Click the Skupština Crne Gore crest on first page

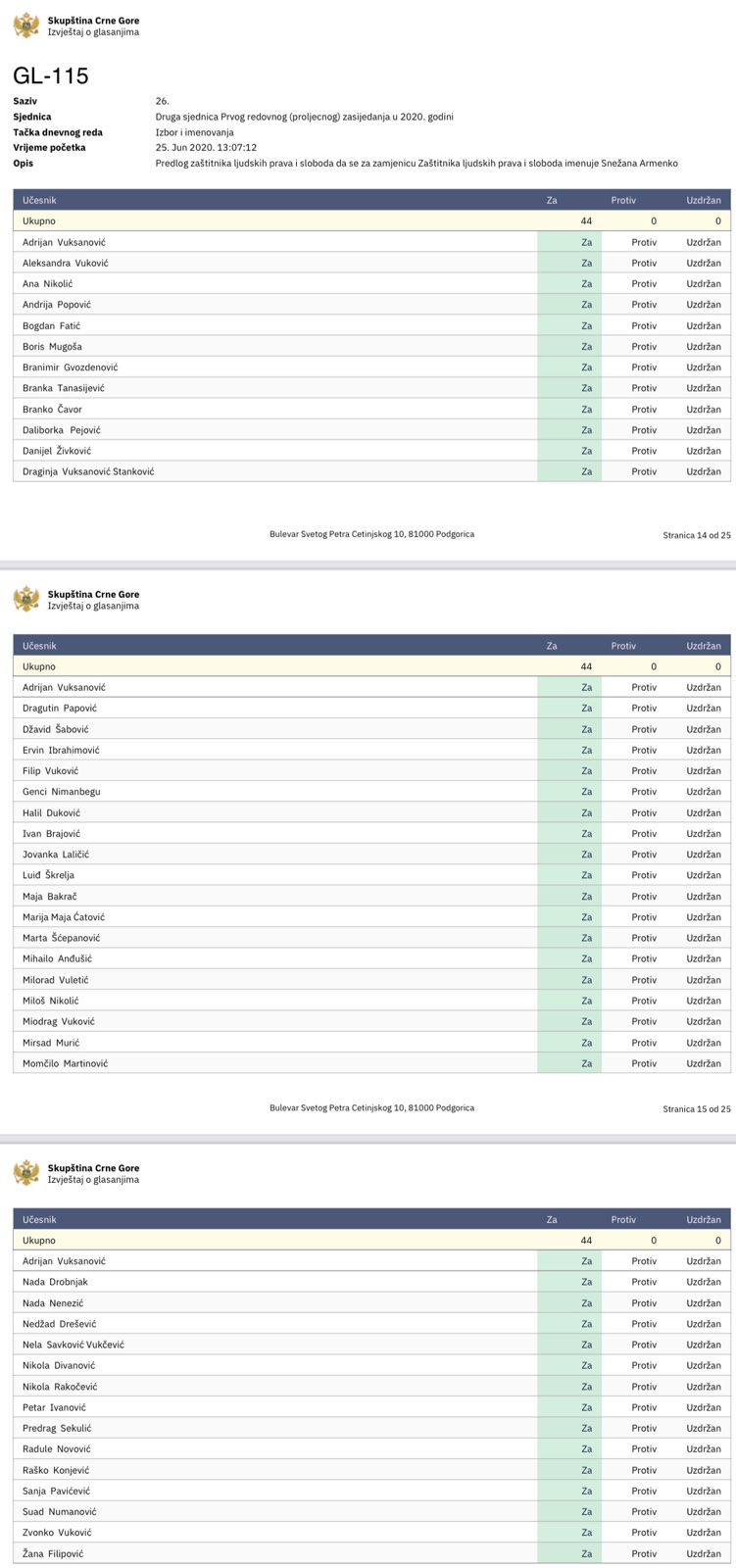26,25
